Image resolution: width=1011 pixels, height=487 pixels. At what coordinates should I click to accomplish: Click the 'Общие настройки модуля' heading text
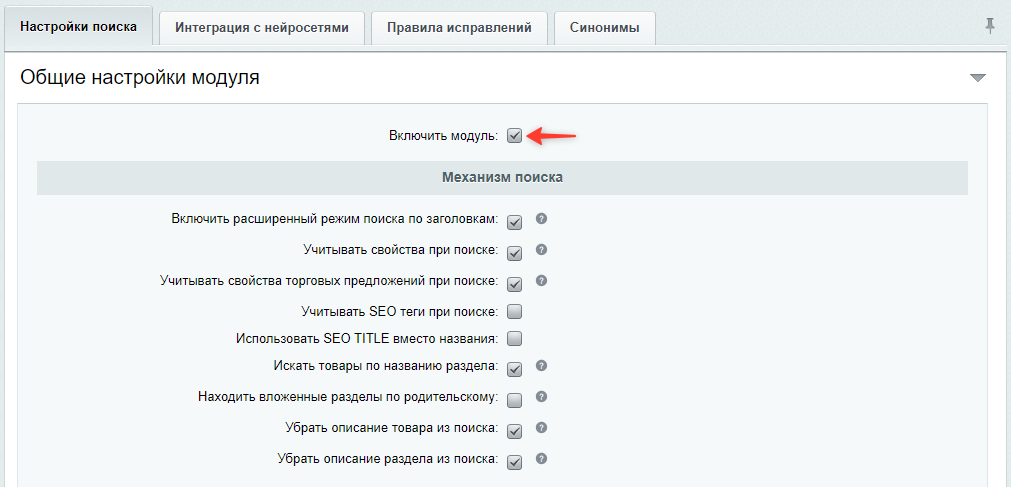click(x=140, y=77)
